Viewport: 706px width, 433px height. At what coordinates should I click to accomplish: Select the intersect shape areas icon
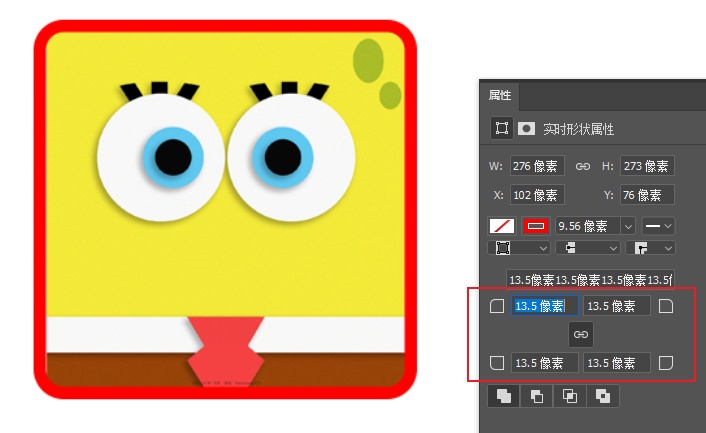[x=570, y=396]
